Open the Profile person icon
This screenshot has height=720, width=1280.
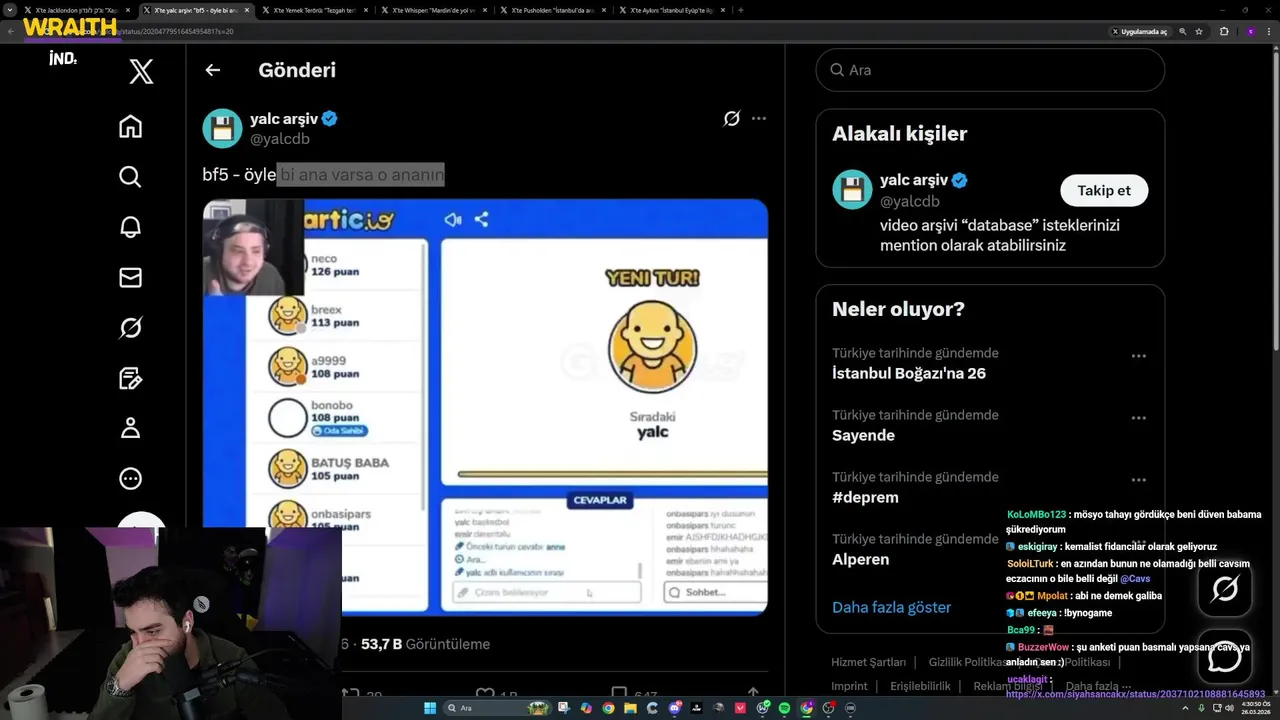[x=130, y=428]
